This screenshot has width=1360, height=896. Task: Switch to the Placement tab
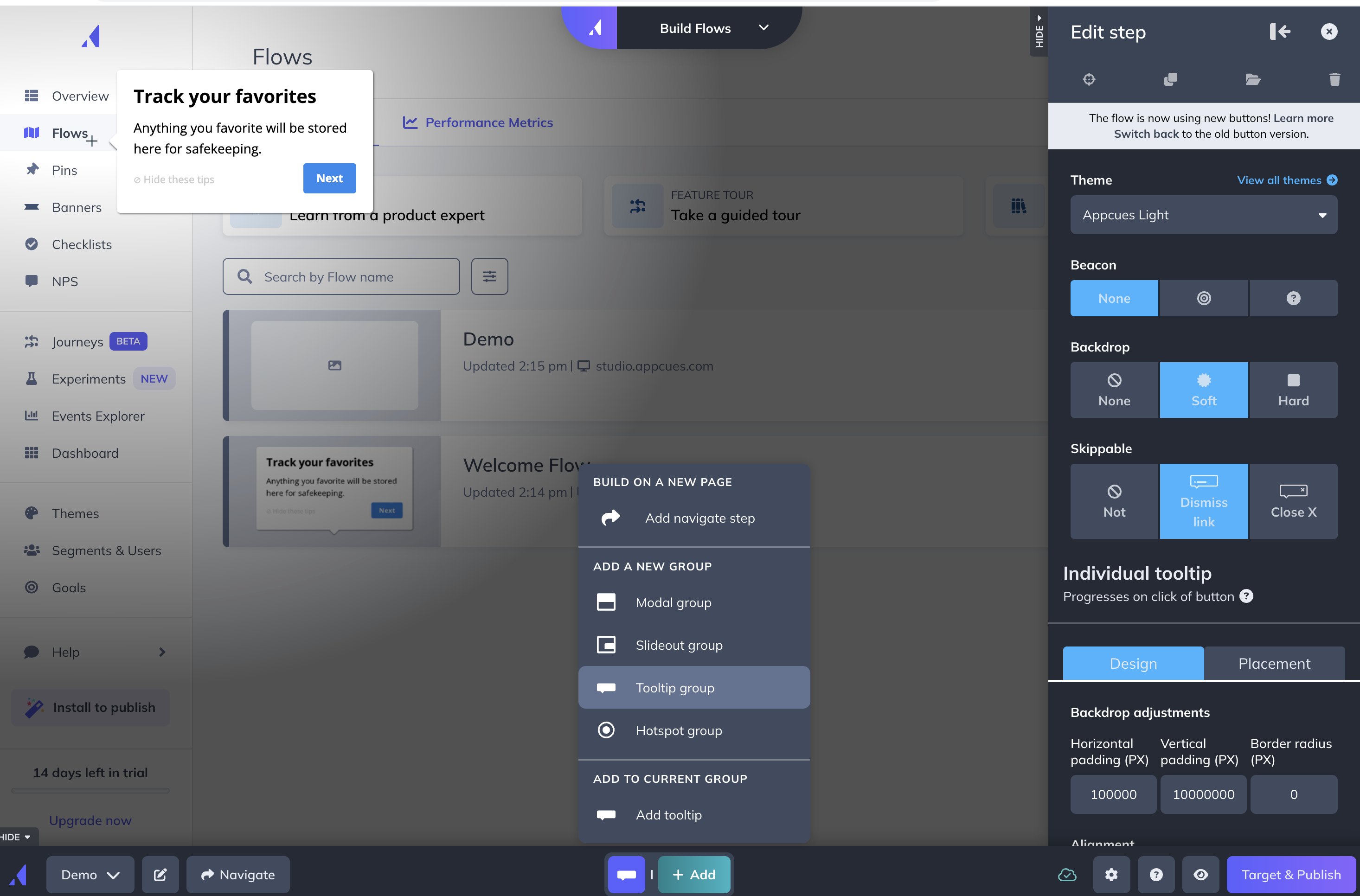coord(1274,664)
